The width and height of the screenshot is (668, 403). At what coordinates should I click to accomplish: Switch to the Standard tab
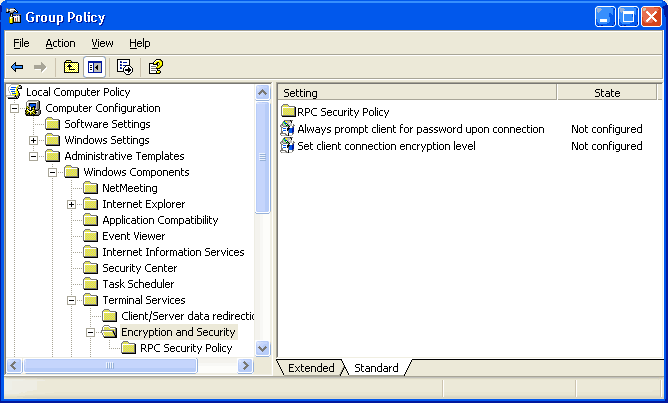coord(377,368)
